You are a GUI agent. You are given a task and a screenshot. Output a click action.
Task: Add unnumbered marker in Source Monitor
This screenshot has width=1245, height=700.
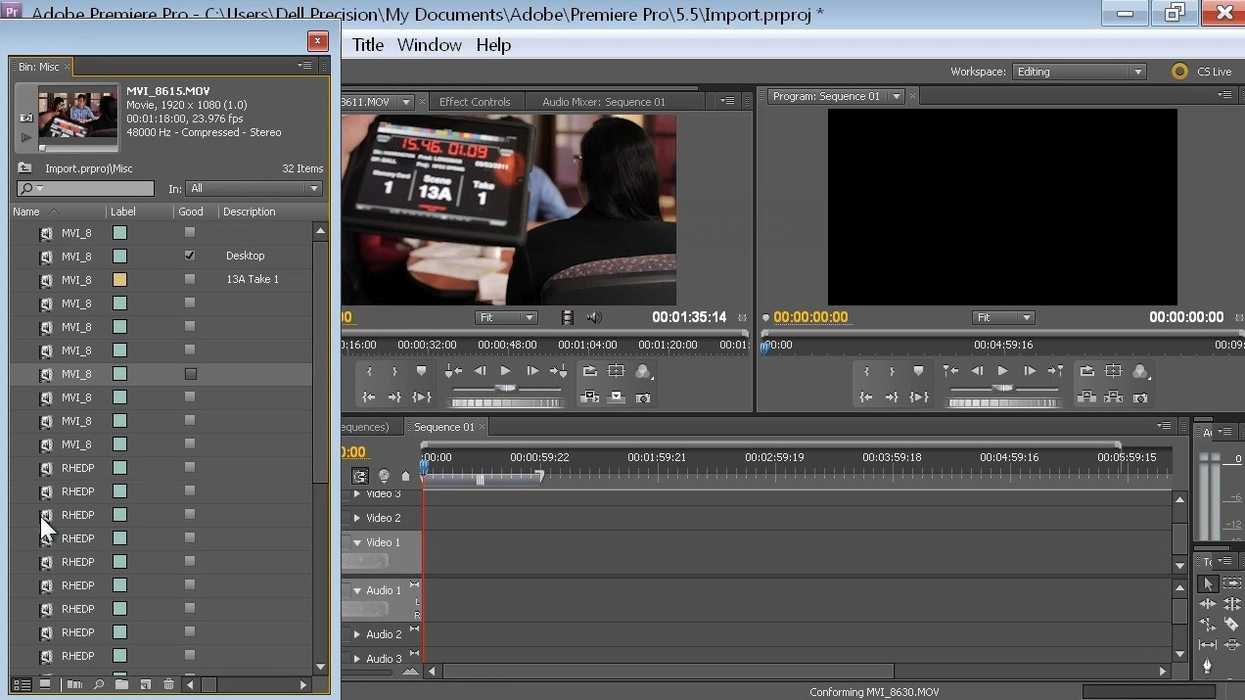click(x=421, y=371)
